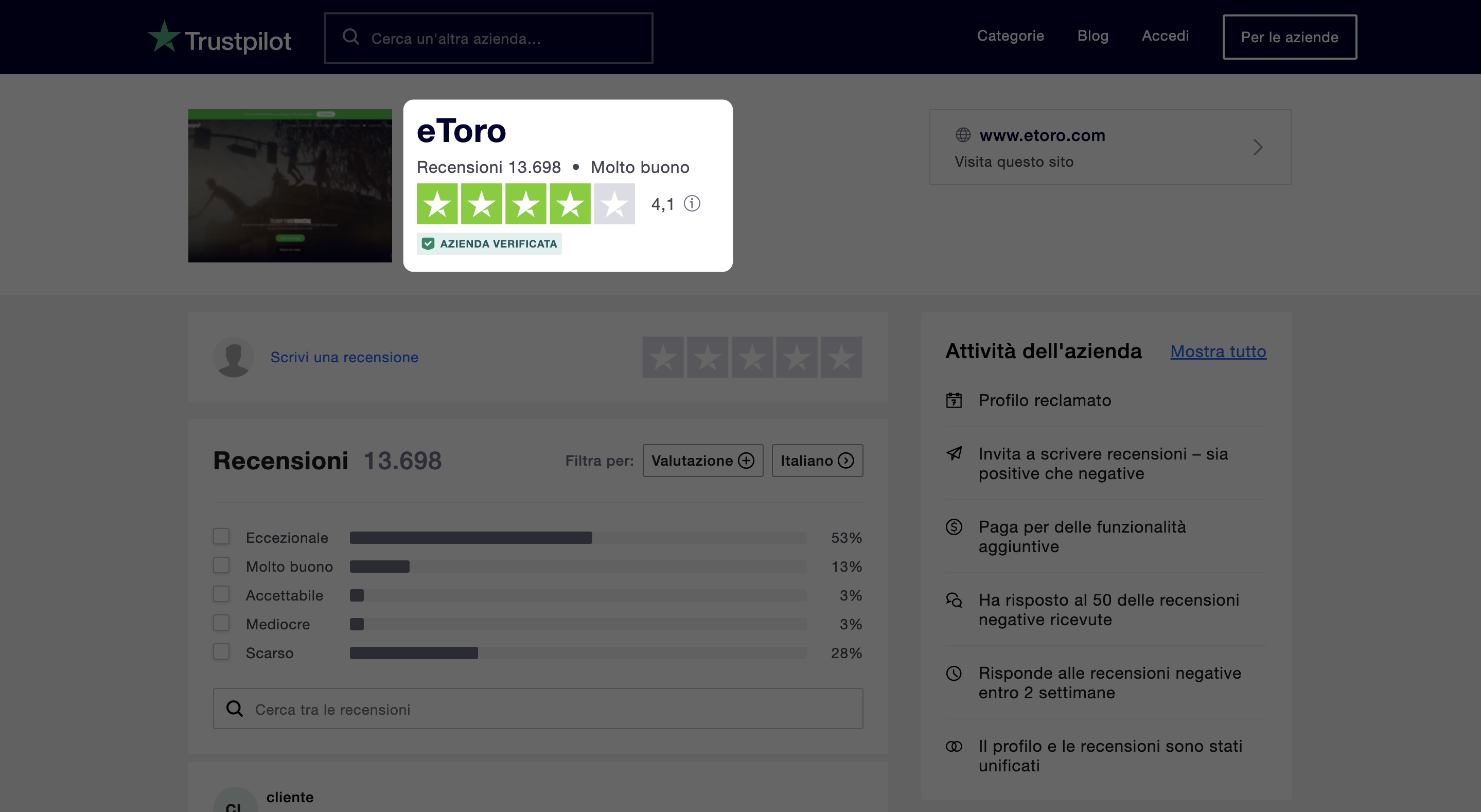Click the Risponde alle recensioni negative text
The height and width of the screenshot is (812, 1481).
1109,683
